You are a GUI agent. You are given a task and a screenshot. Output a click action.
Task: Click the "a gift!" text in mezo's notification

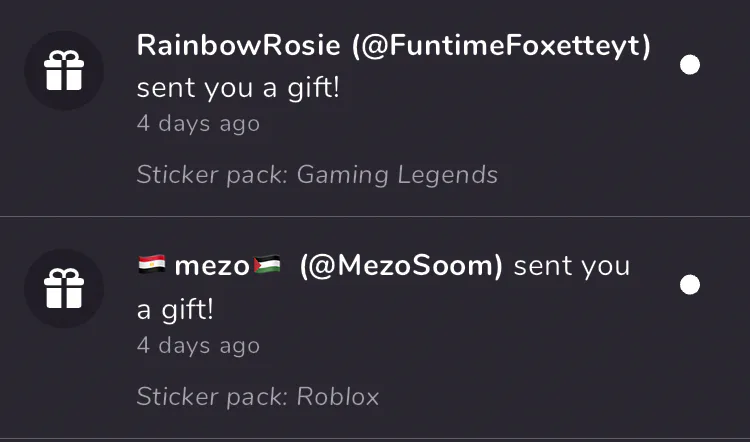click(x=175, y=309)
